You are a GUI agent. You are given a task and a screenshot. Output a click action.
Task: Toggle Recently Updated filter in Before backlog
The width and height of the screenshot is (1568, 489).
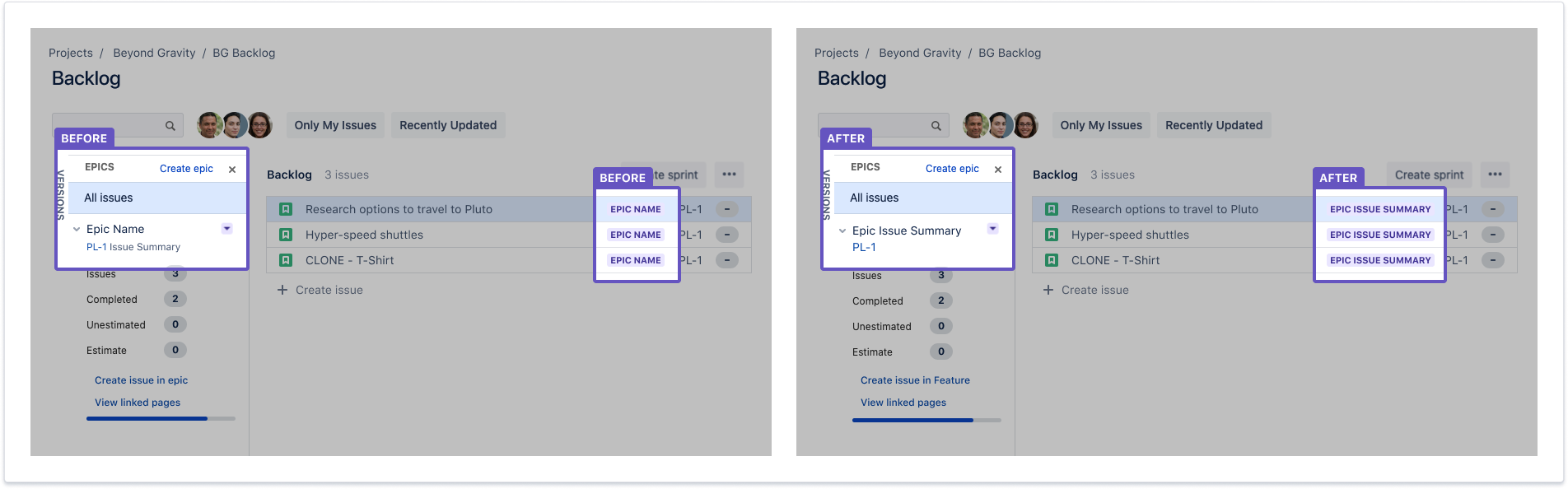coord(448,125)
